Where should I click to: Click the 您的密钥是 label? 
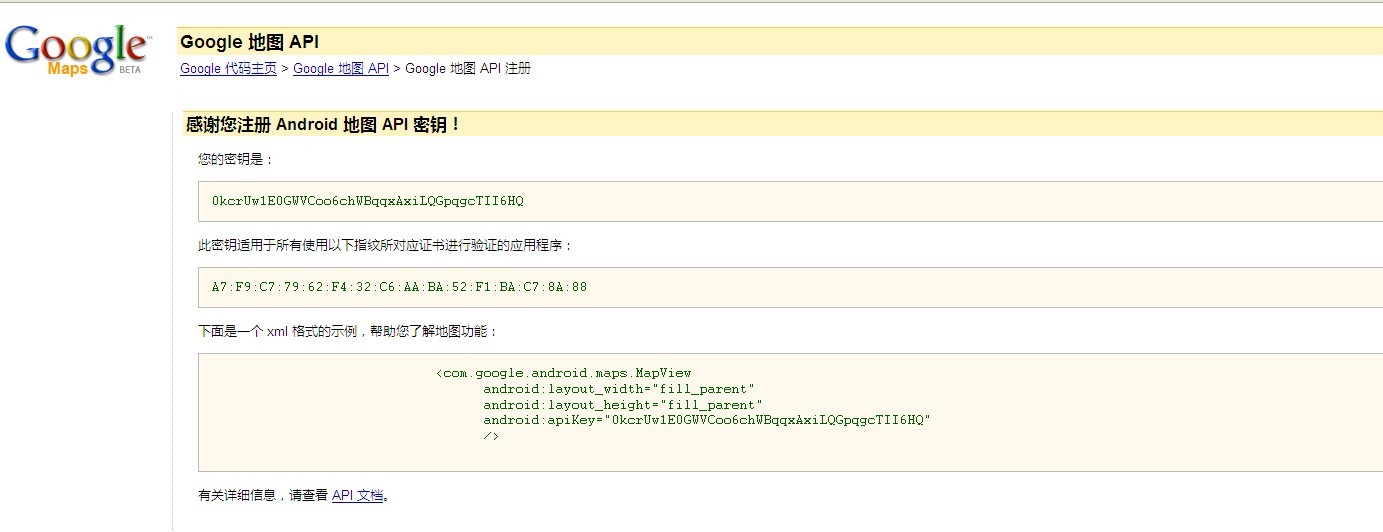pos(236,159)
